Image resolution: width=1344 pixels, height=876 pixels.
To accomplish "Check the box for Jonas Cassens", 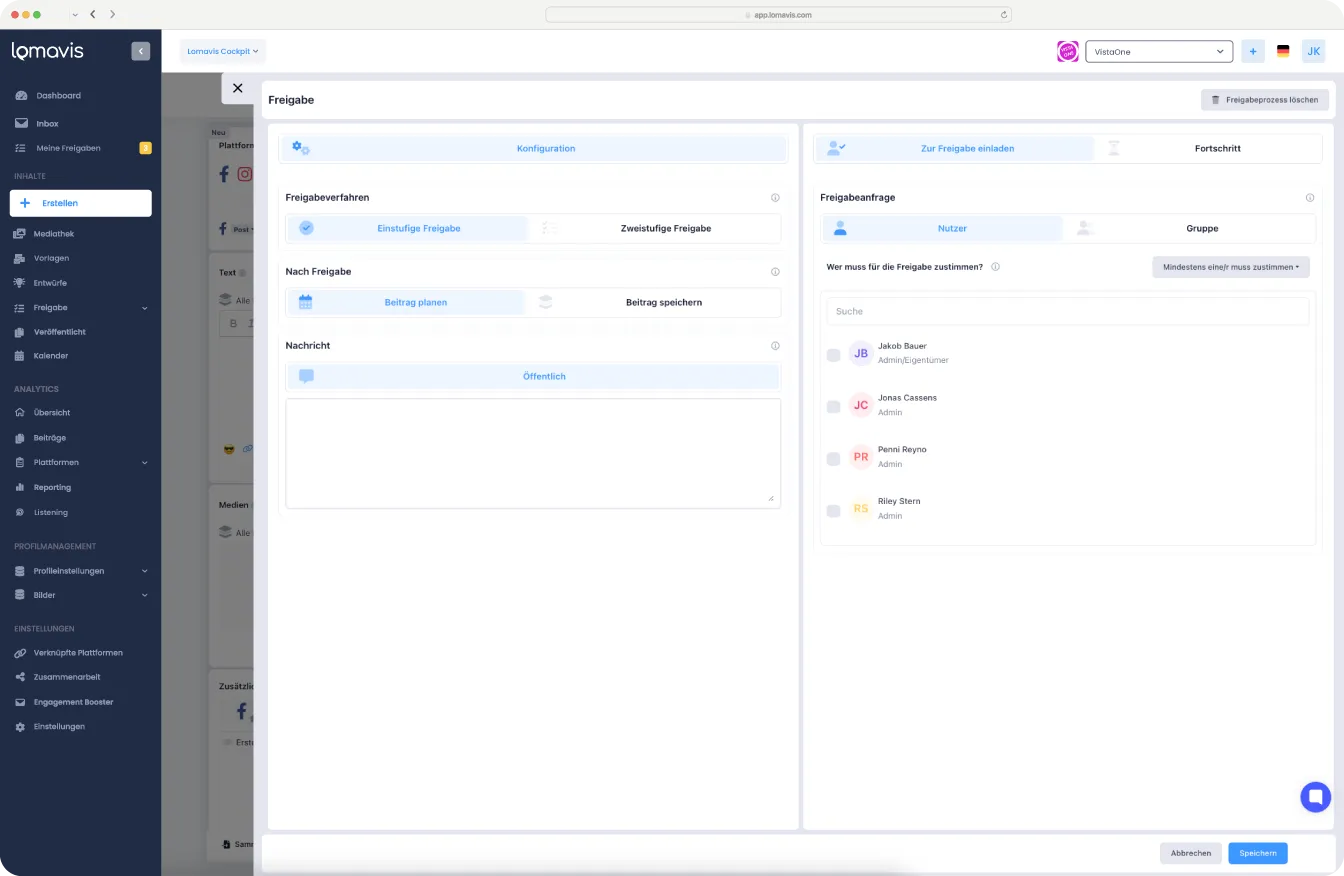I will (834, 407).
